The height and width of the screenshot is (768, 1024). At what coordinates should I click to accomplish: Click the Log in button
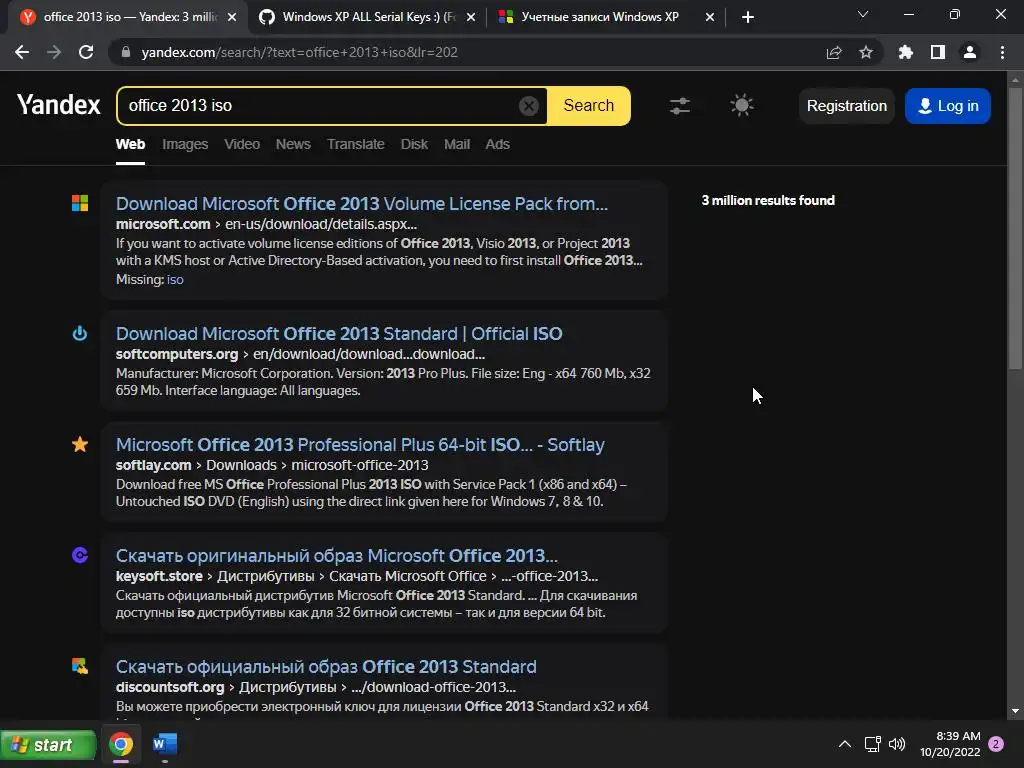tap(948, 106)
